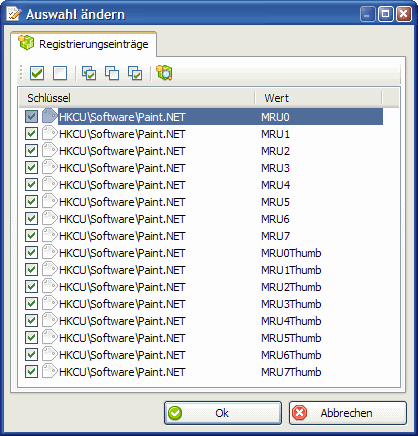The width and height of the screenshot is (418, 436).
Task: Uncheck the MRU0 entry checkbox
Action: [x=31, y=117]
